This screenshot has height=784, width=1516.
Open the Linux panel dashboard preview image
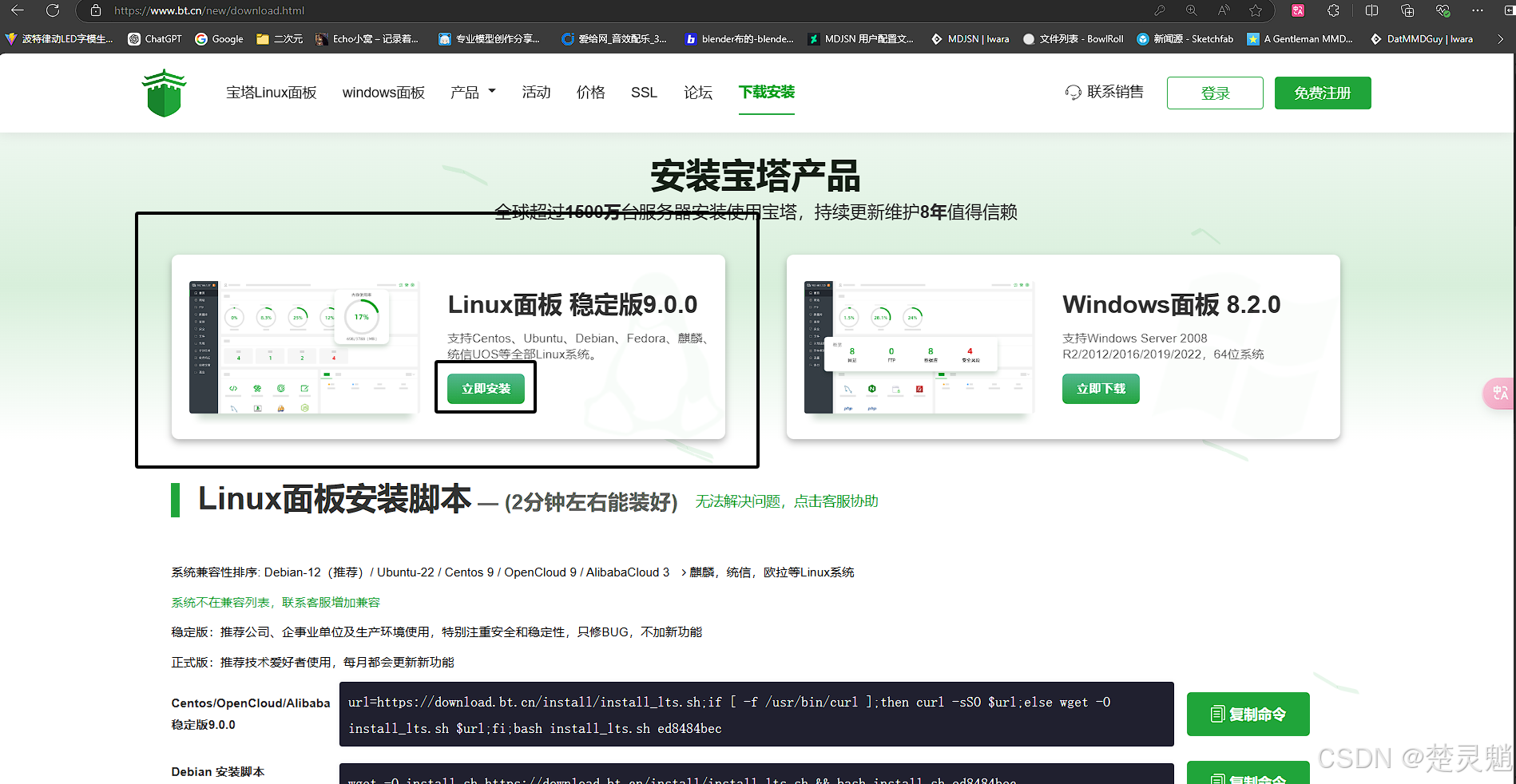tap(304, 347)
